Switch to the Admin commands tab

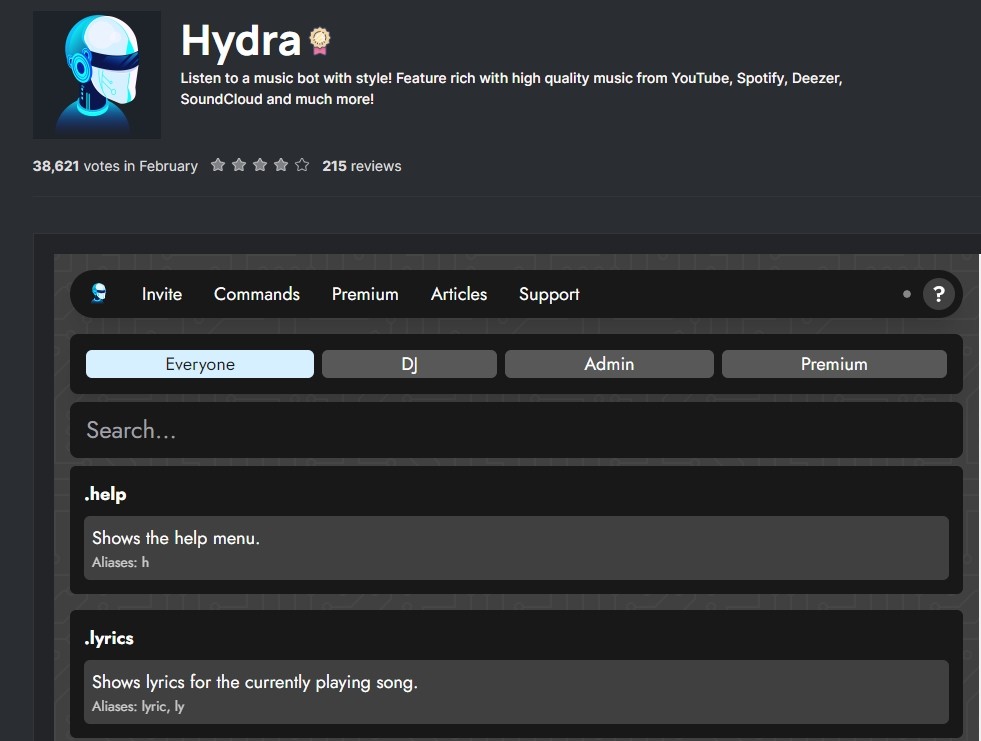tap(609, 364)
